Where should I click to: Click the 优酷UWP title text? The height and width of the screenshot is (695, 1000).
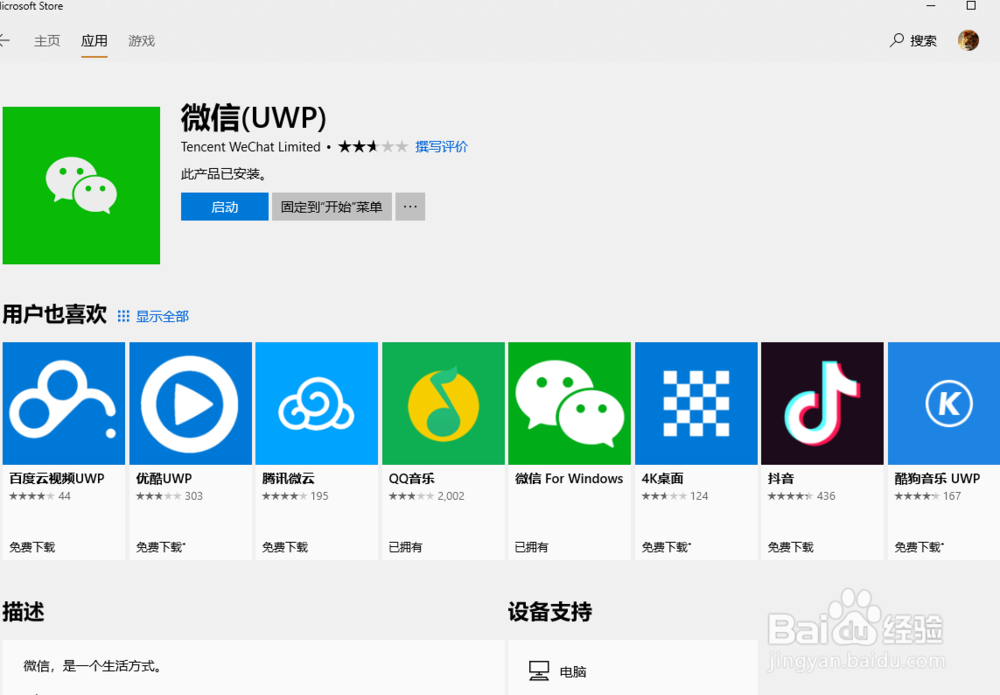click(164, 478)
